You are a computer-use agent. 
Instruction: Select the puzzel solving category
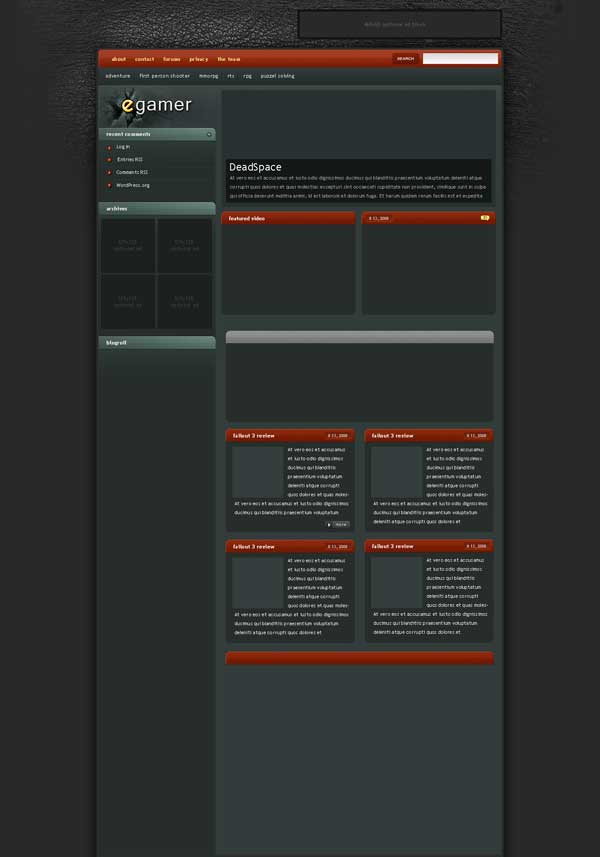[277, 76]
